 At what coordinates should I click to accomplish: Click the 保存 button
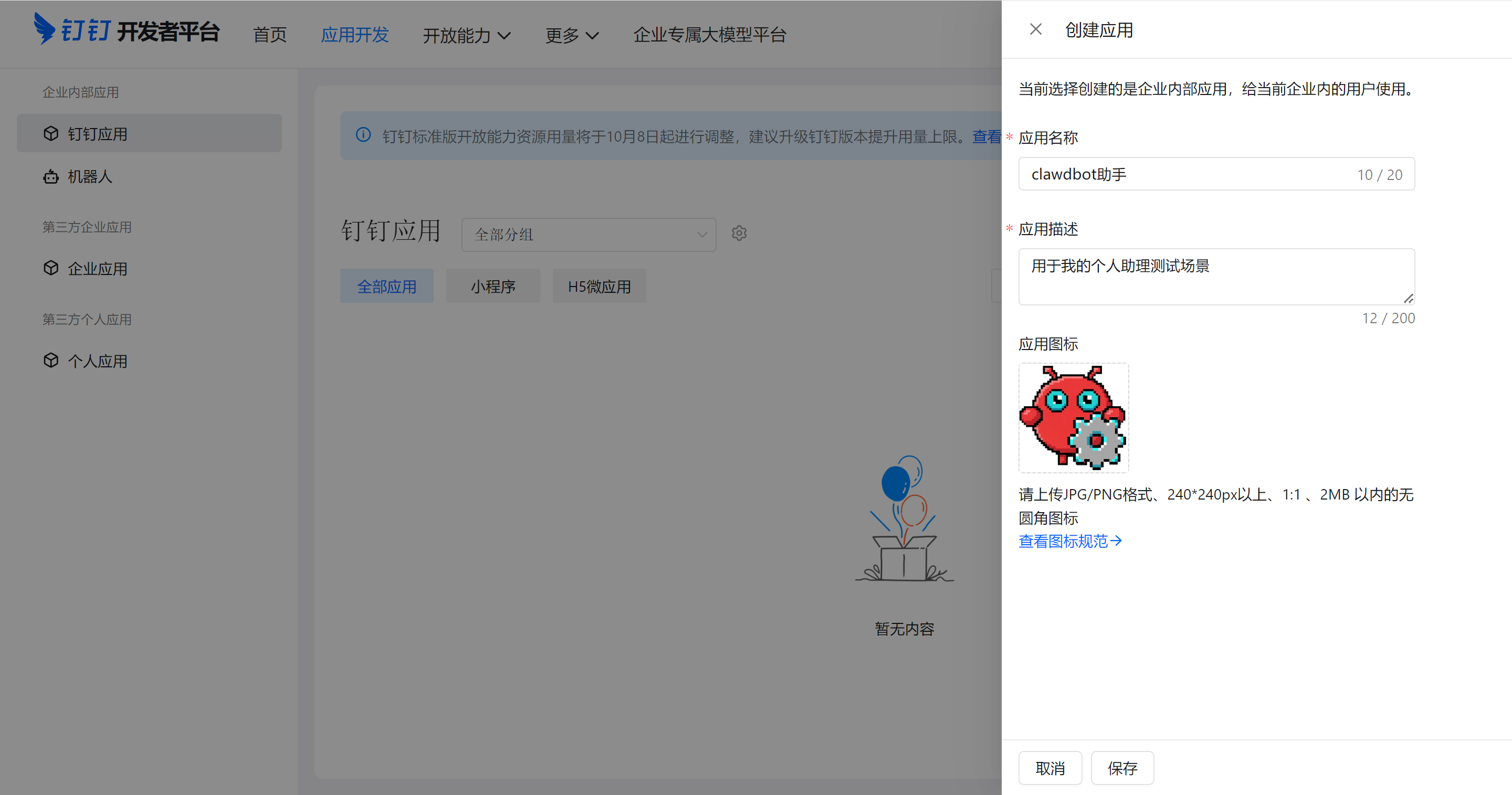pos(1122,767)
